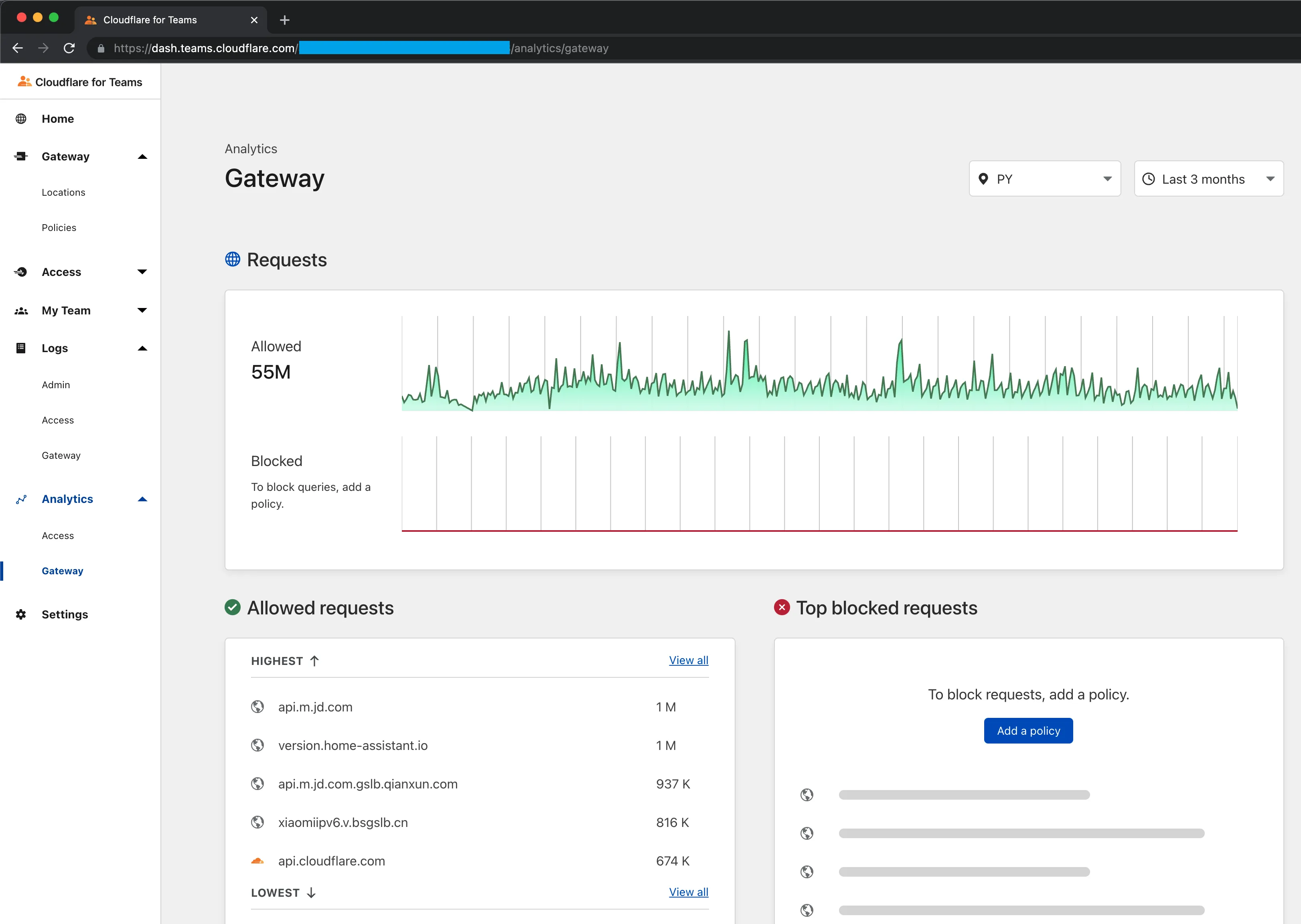
Task: Open Policies under Gateway
Action: click(x=59, y=227)
